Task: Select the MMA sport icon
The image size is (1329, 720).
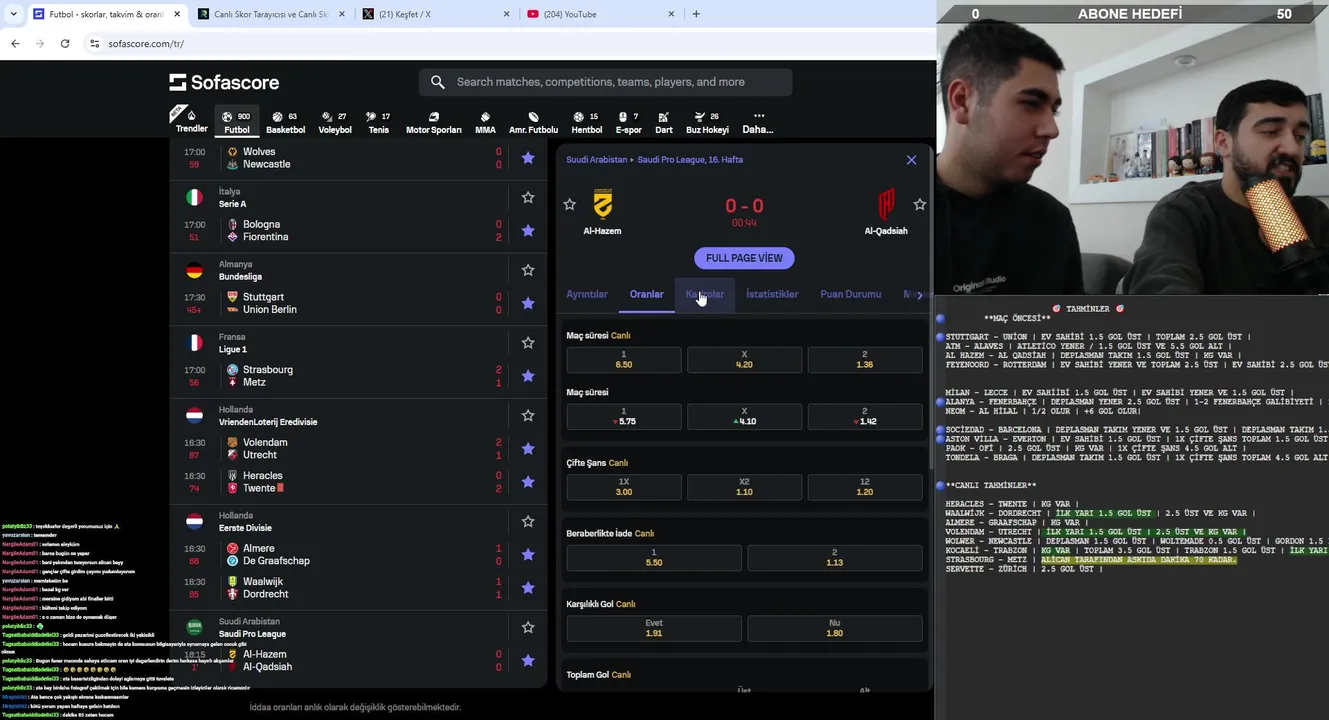Action: click(x=485, y=121)
